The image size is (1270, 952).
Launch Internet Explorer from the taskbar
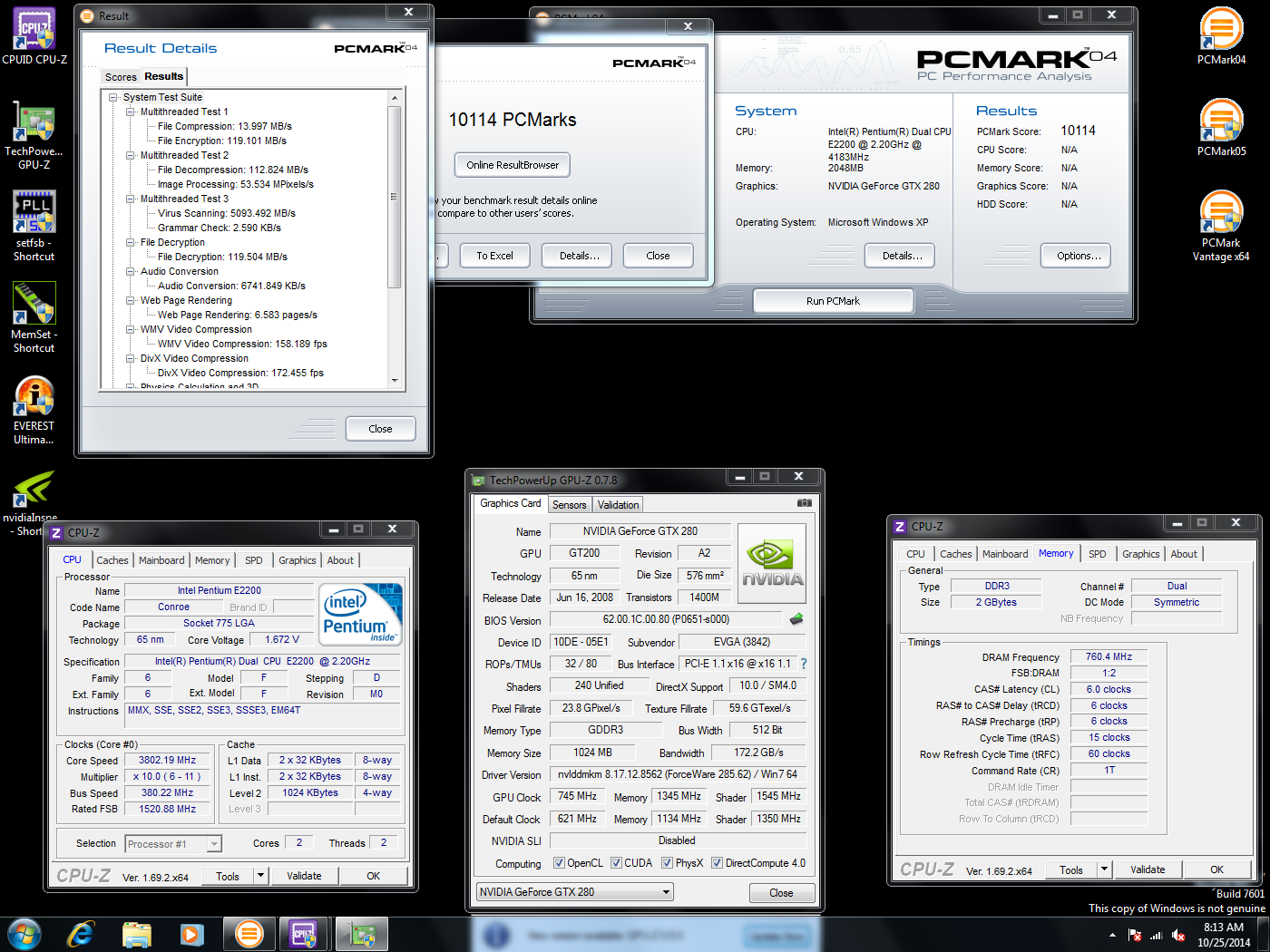[80, 934]
